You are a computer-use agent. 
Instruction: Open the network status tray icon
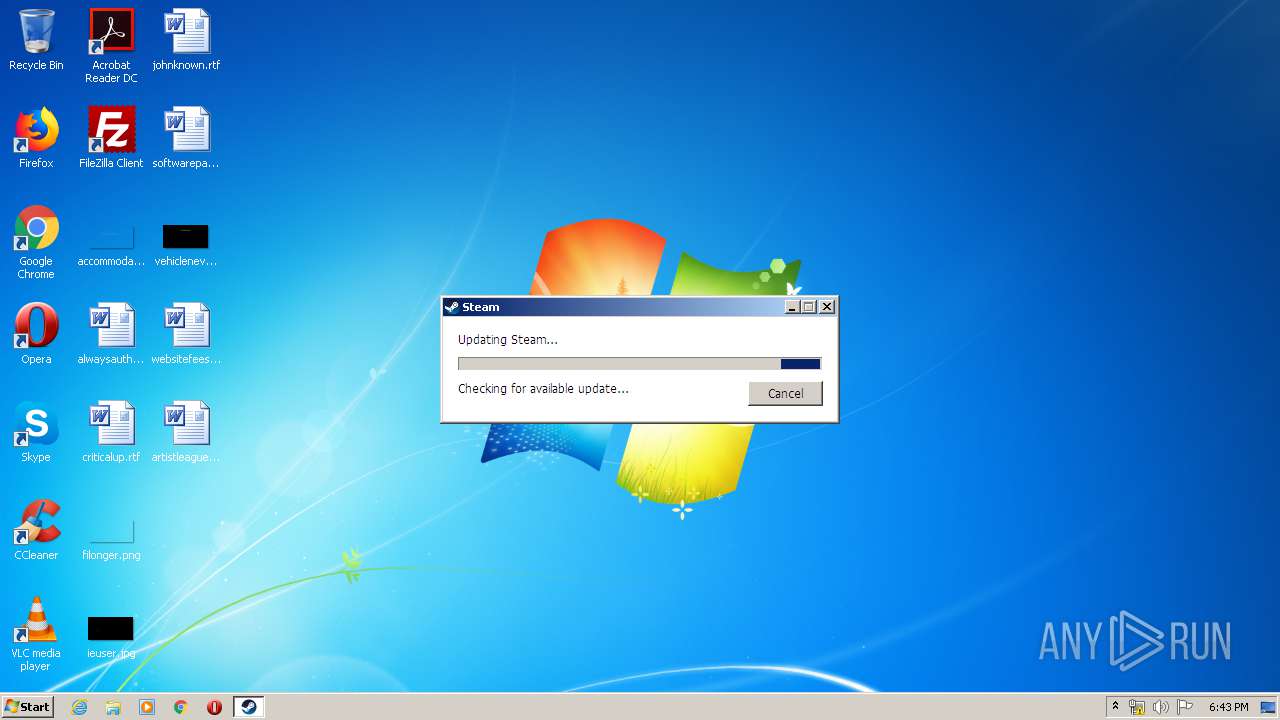(1137, 707)
